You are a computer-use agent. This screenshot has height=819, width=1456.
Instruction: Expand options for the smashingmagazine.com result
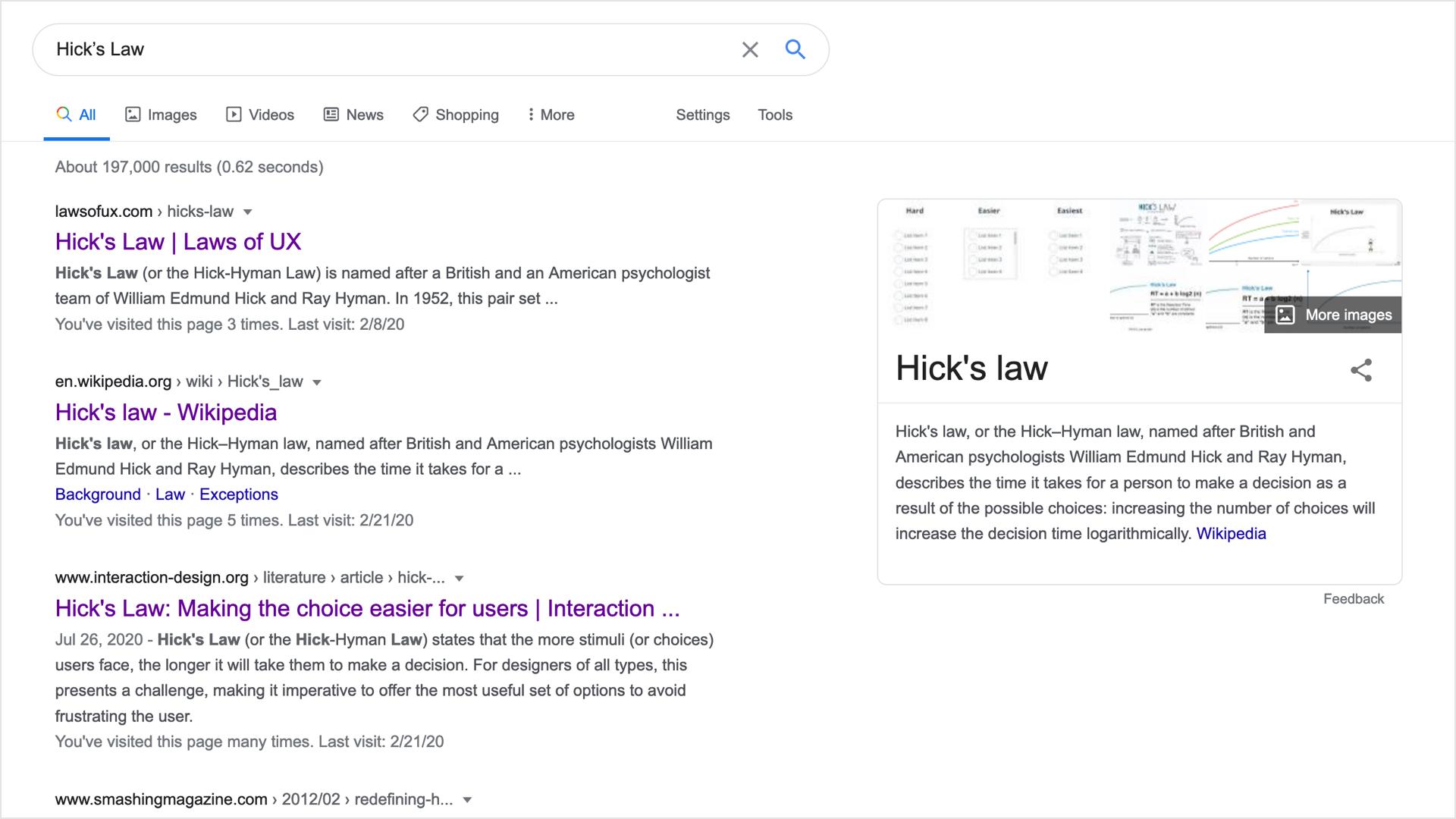pos(467,799)
